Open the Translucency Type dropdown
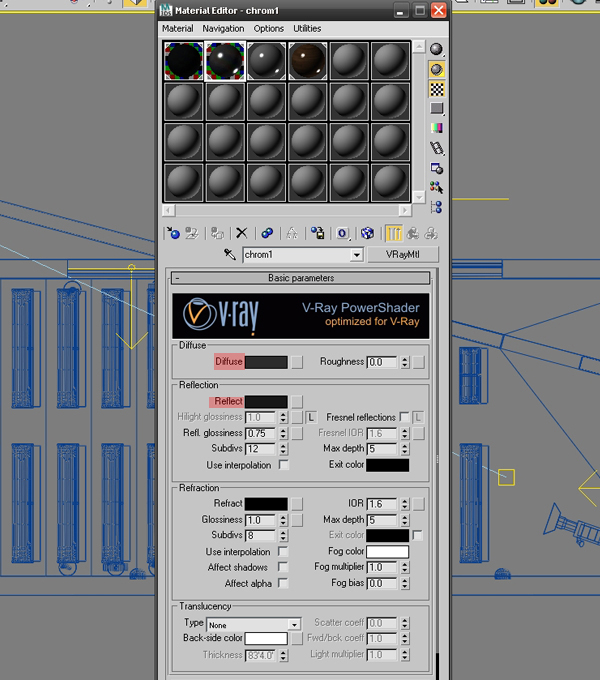Viewport: 600px width, 680px height. 253,624
